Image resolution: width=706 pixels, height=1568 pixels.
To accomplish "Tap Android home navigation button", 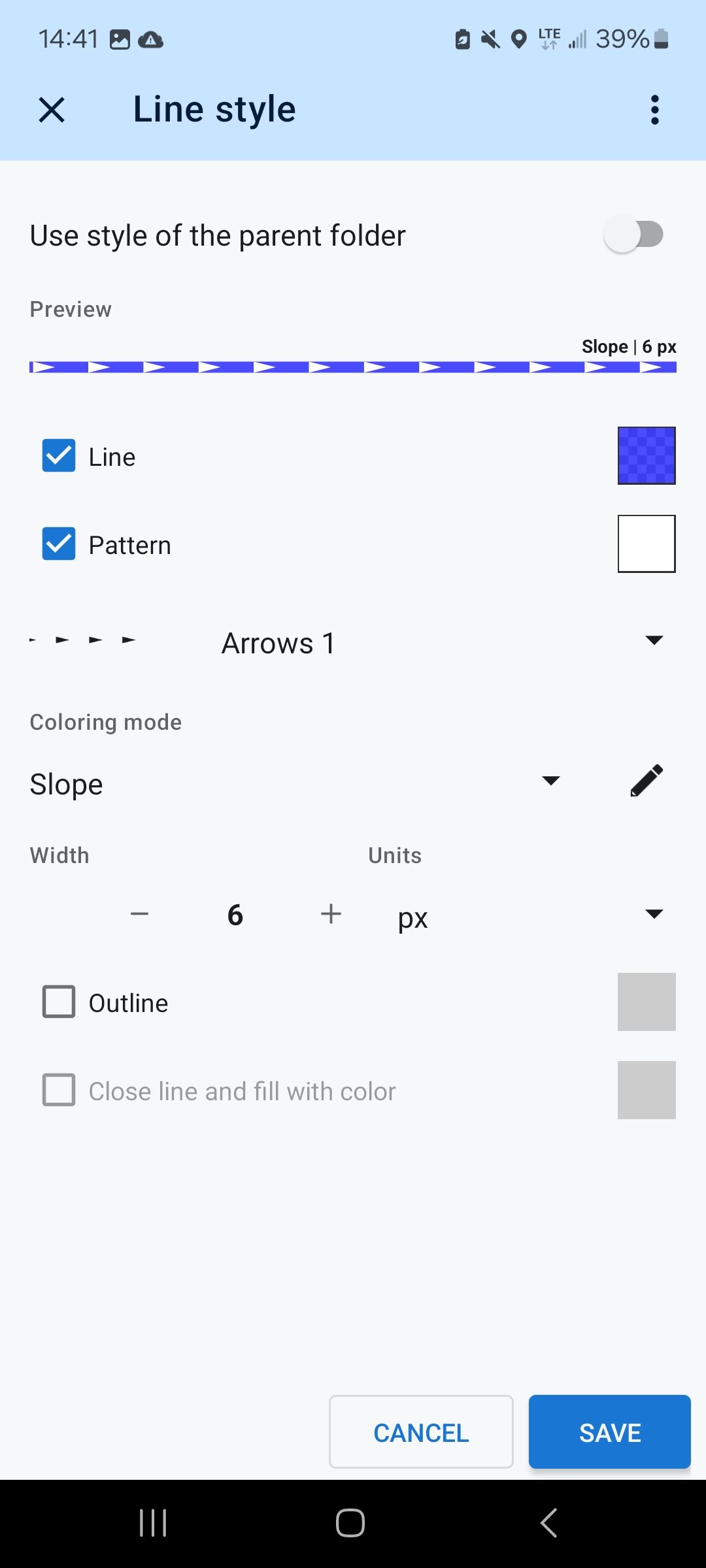I will (x=350, y=1523).
